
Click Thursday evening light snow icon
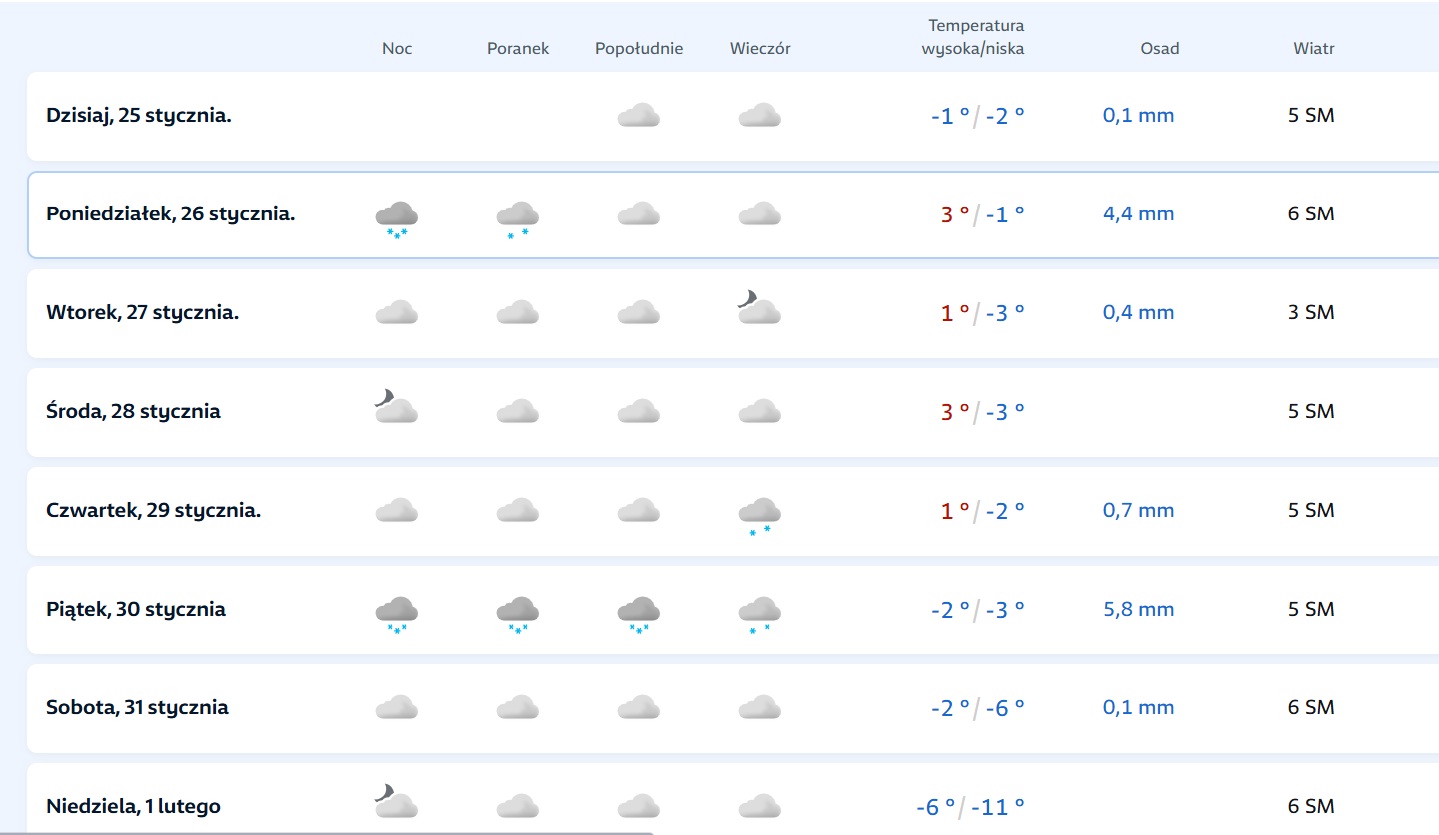point(760,514)
